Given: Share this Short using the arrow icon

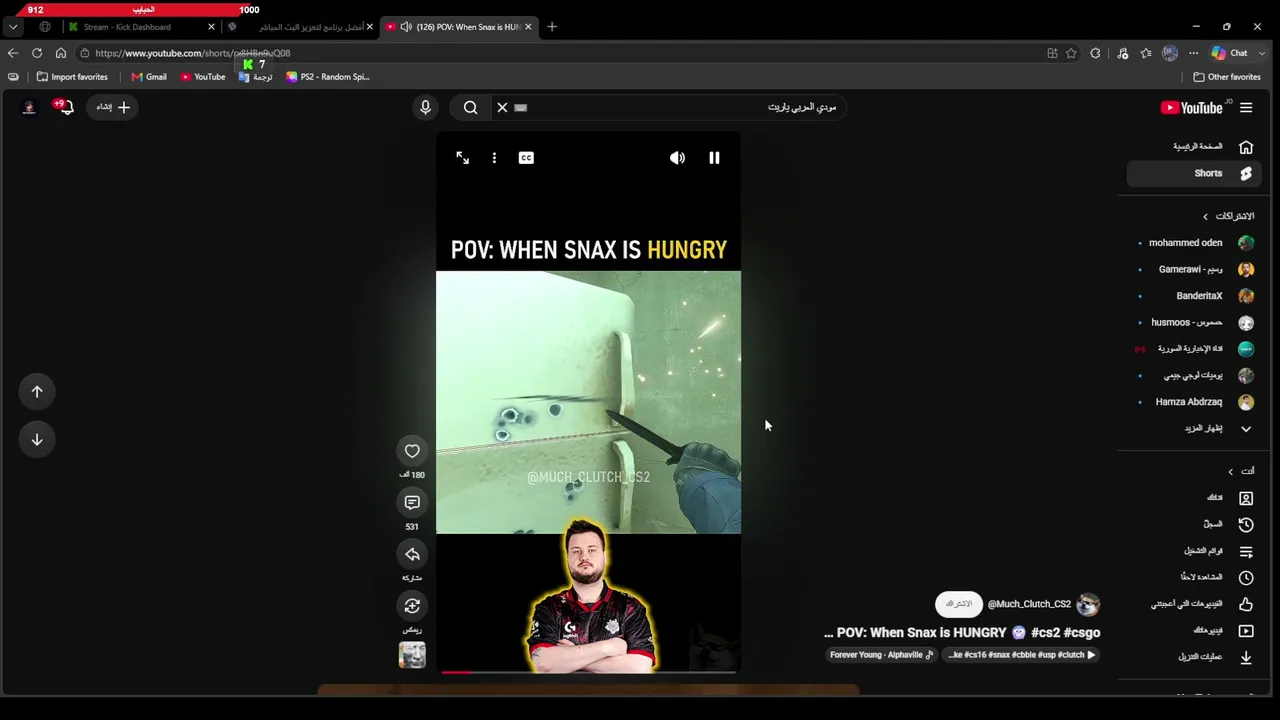Looking at the screenshot, I should (x=412, y=554).
